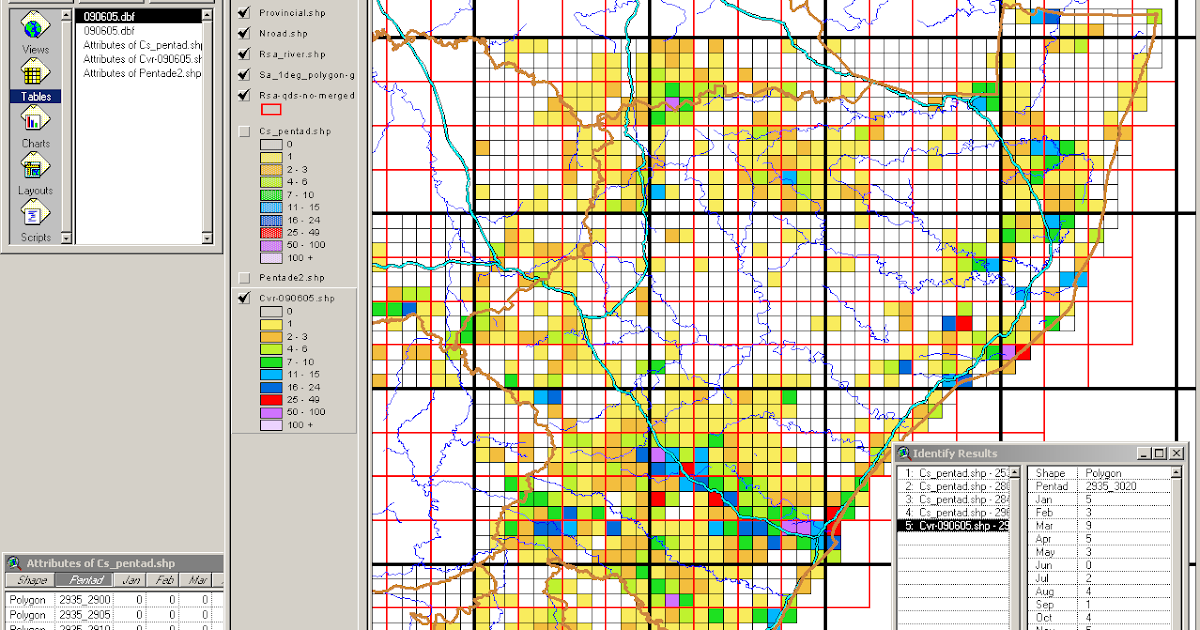Screen dimensions: 1200x630
Task: Select result 5: Cvr-090605.shp in Identify Results
Action: click(952, 524)
